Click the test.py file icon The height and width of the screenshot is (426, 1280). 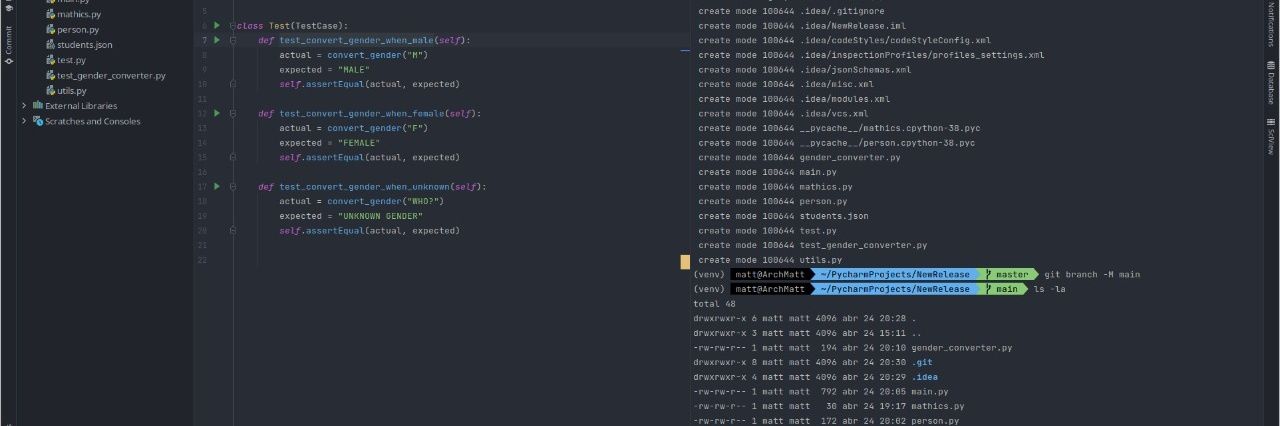point(49,60)
